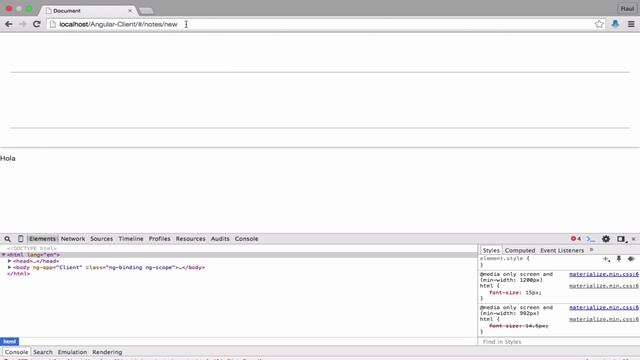Select the Styles sidebar tab
640x360 pixels.
(x=491, y=250)
